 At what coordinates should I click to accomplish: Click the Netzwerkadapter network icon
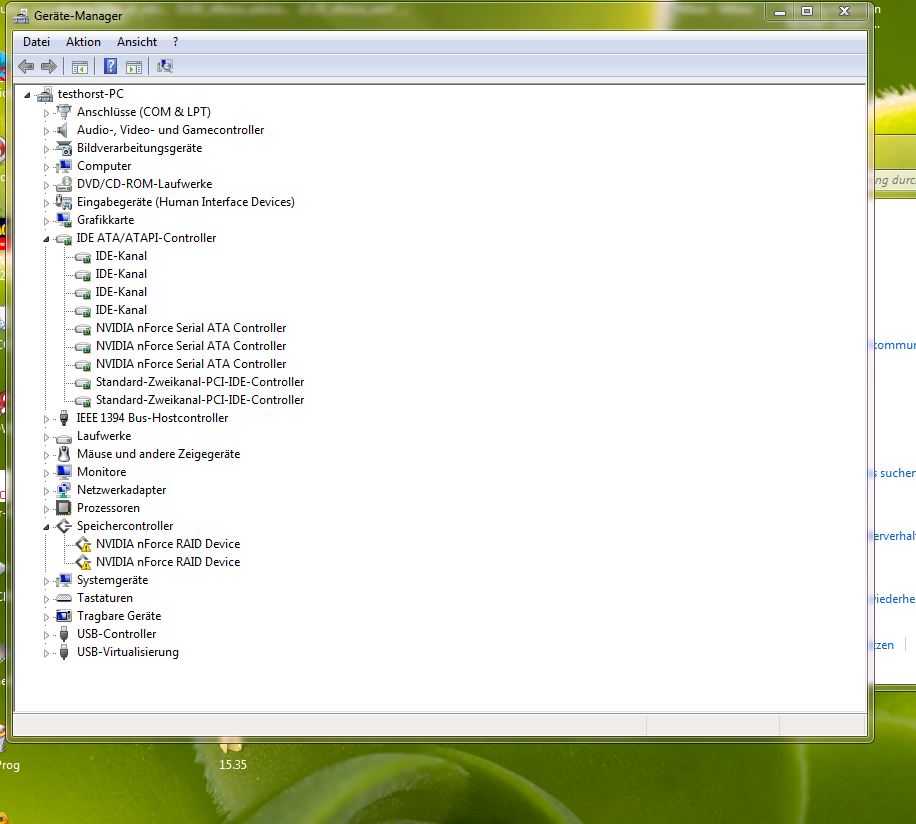coord(64,490)
